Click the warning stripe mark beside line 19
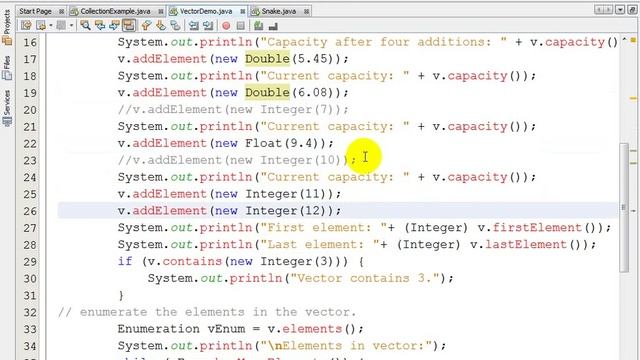The height and width of the screenshot is (360, 640). pos(633,98)
